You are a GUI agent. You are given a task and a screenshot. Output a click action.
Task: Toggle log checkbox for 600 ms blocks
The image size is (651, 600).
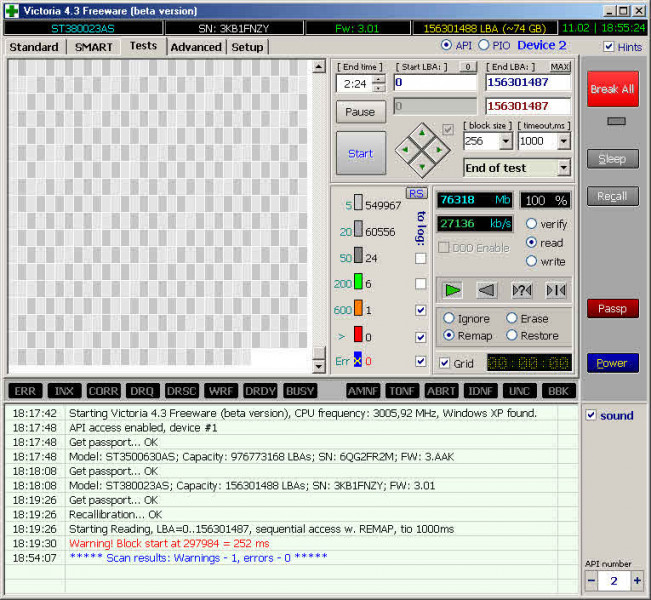click(x=420, y=310)
